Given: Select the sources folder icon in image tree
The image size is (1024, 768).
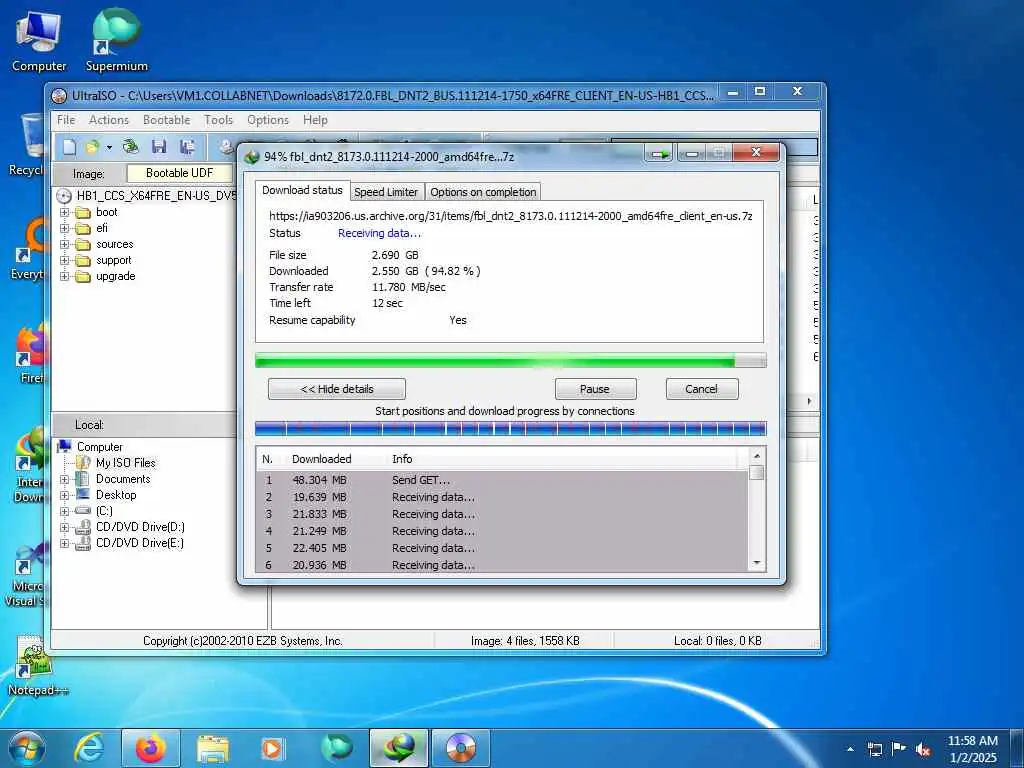Looking at the screenshot, I should 83,245.
